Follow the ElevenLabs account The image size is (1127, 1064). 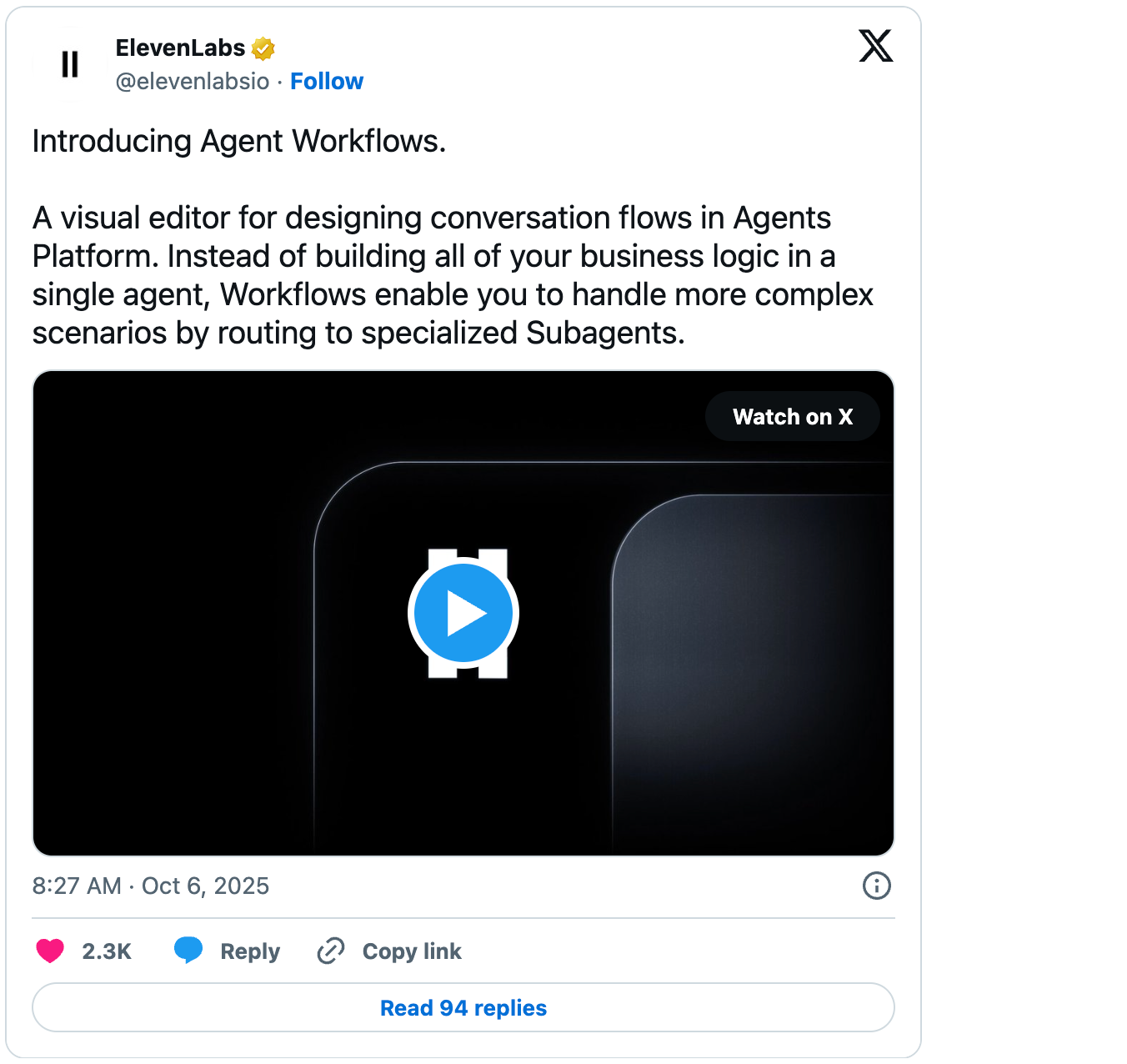click(x=327, y=82)
